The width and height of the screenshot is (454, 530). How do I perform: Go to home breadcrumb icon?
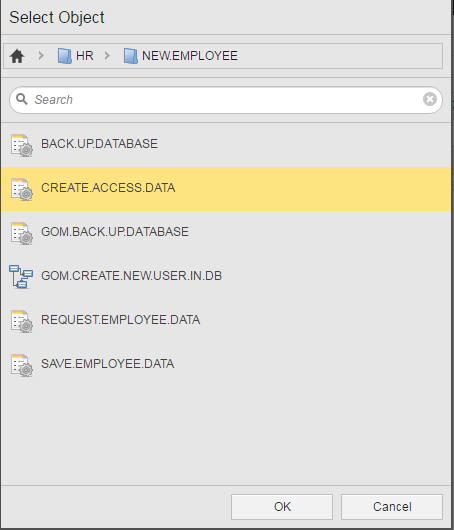tap(17, 56)
